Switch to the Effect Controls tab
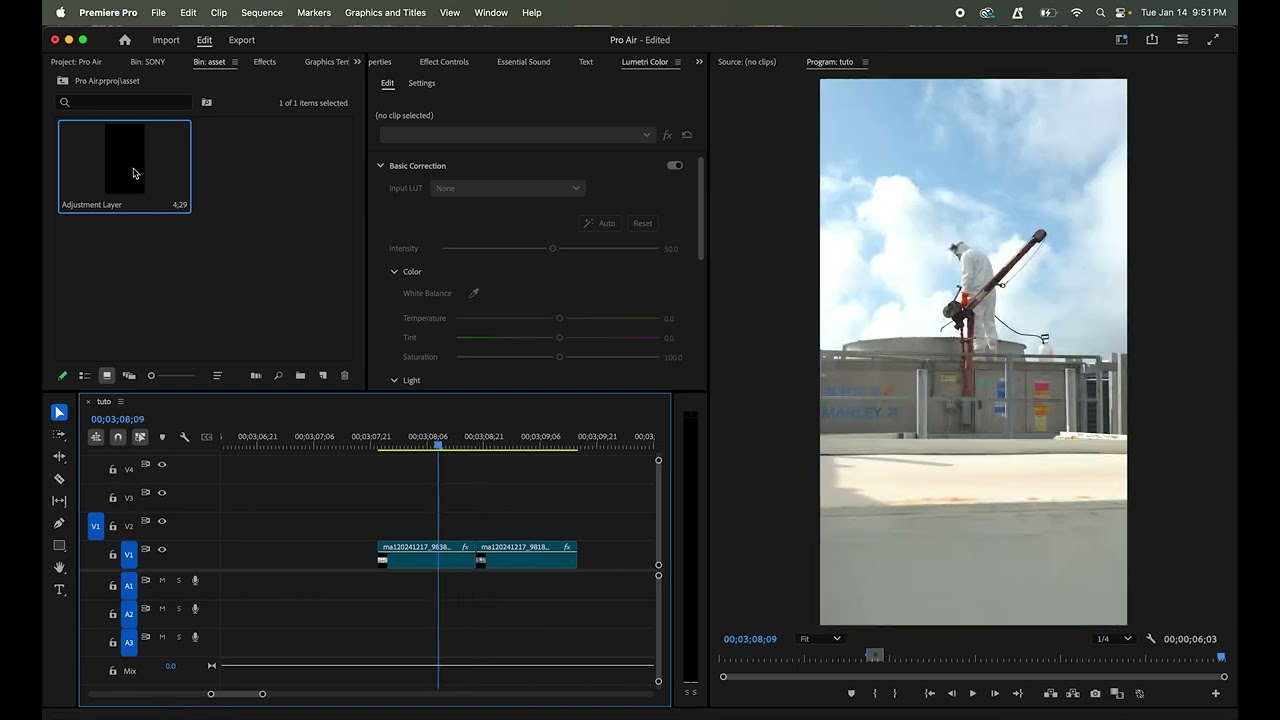 coord(443,61)
